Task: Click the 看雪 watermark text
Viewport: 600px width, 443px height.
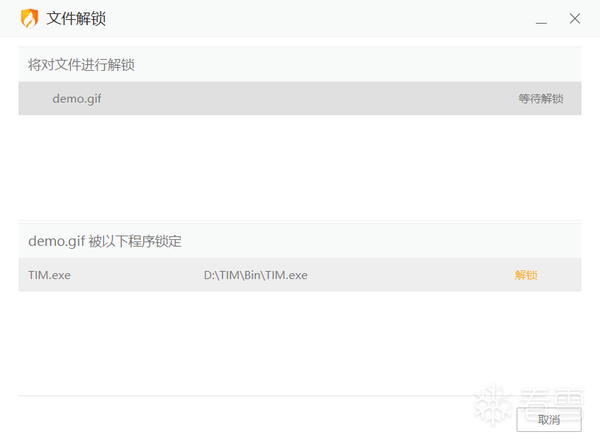Action: coord(552,402)
